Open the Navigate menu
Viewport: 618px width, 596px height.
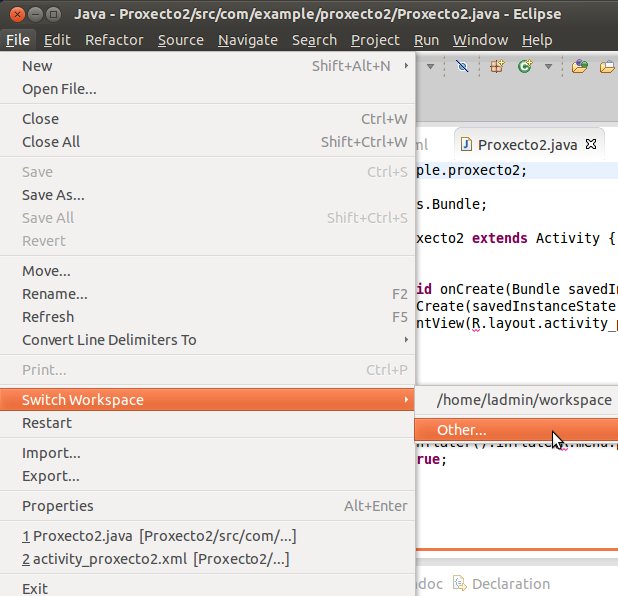point(248,40)
